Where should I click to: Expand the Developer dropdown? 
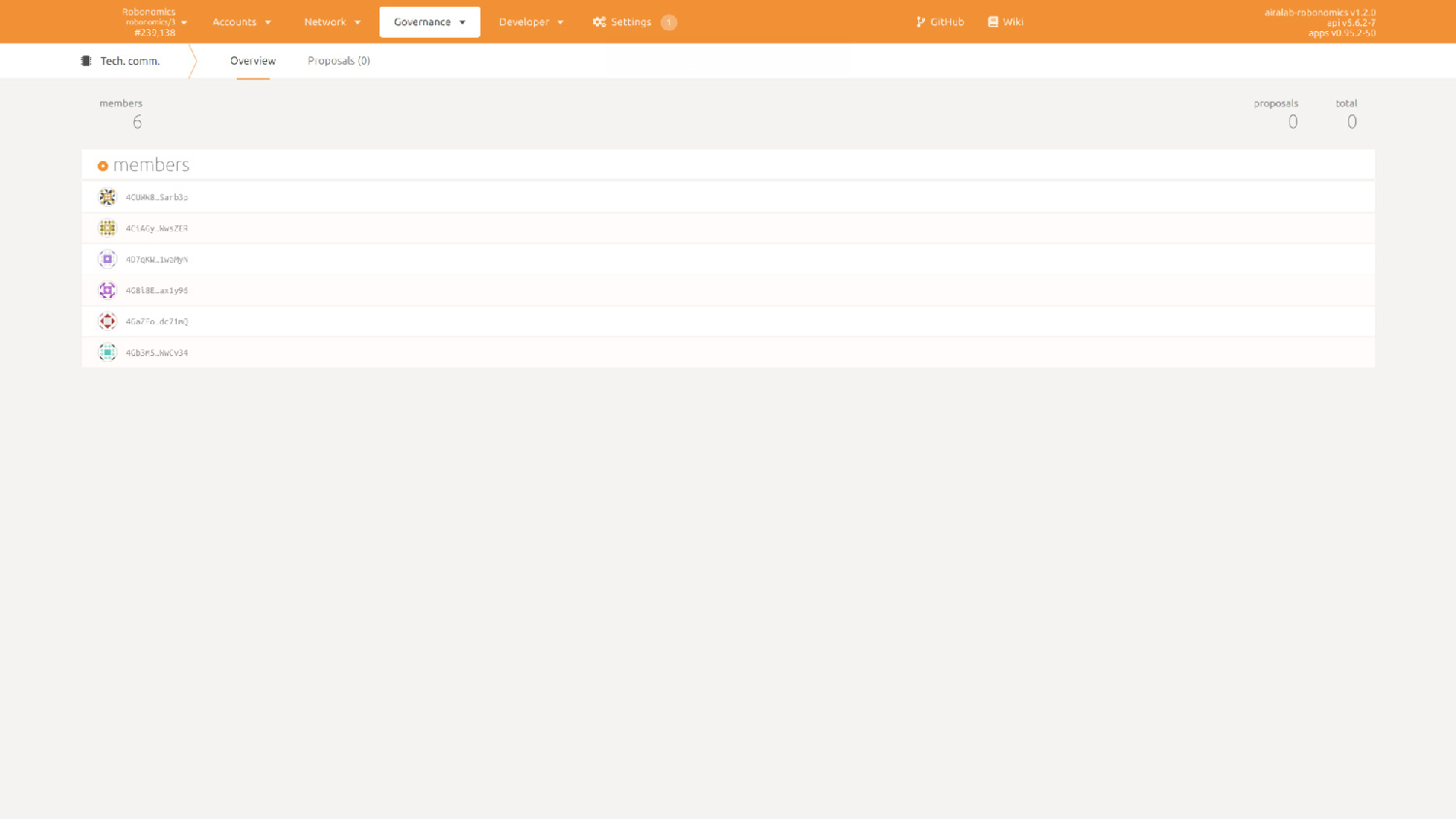point(530,21)
